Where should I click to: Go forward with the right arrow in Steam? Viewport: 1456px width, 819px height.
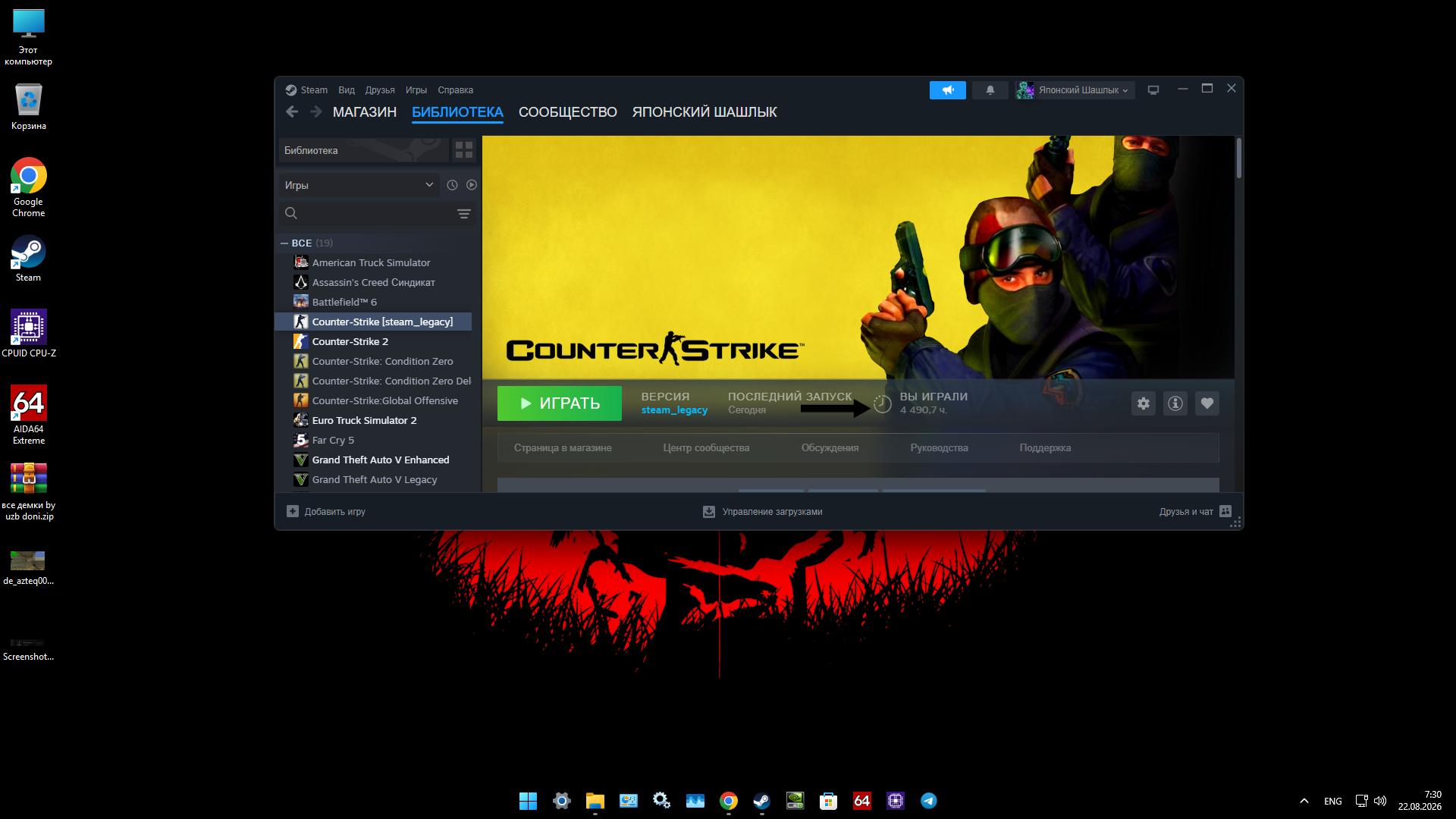click(316, 112)
